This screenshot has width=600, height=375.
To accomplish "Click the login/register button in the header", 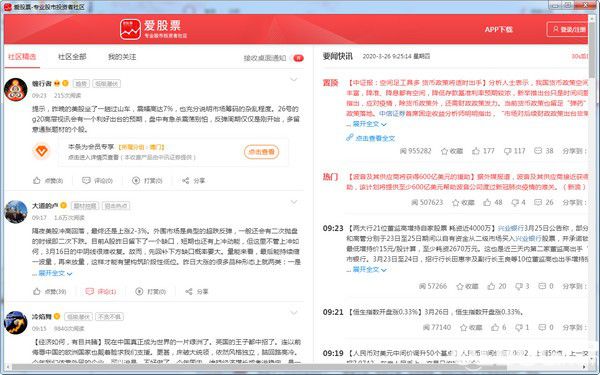I will [568, 29].
